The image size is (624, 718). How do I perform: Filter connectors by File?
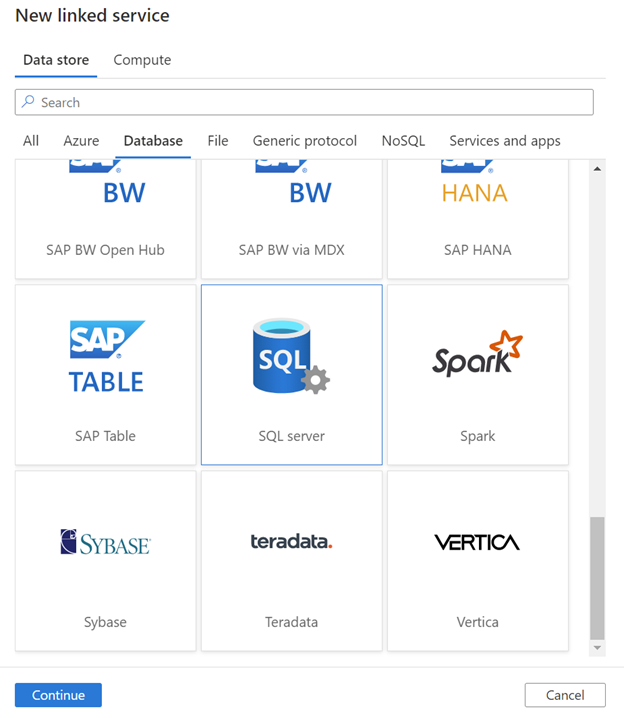pyautogui.click(x=217, y=141)
